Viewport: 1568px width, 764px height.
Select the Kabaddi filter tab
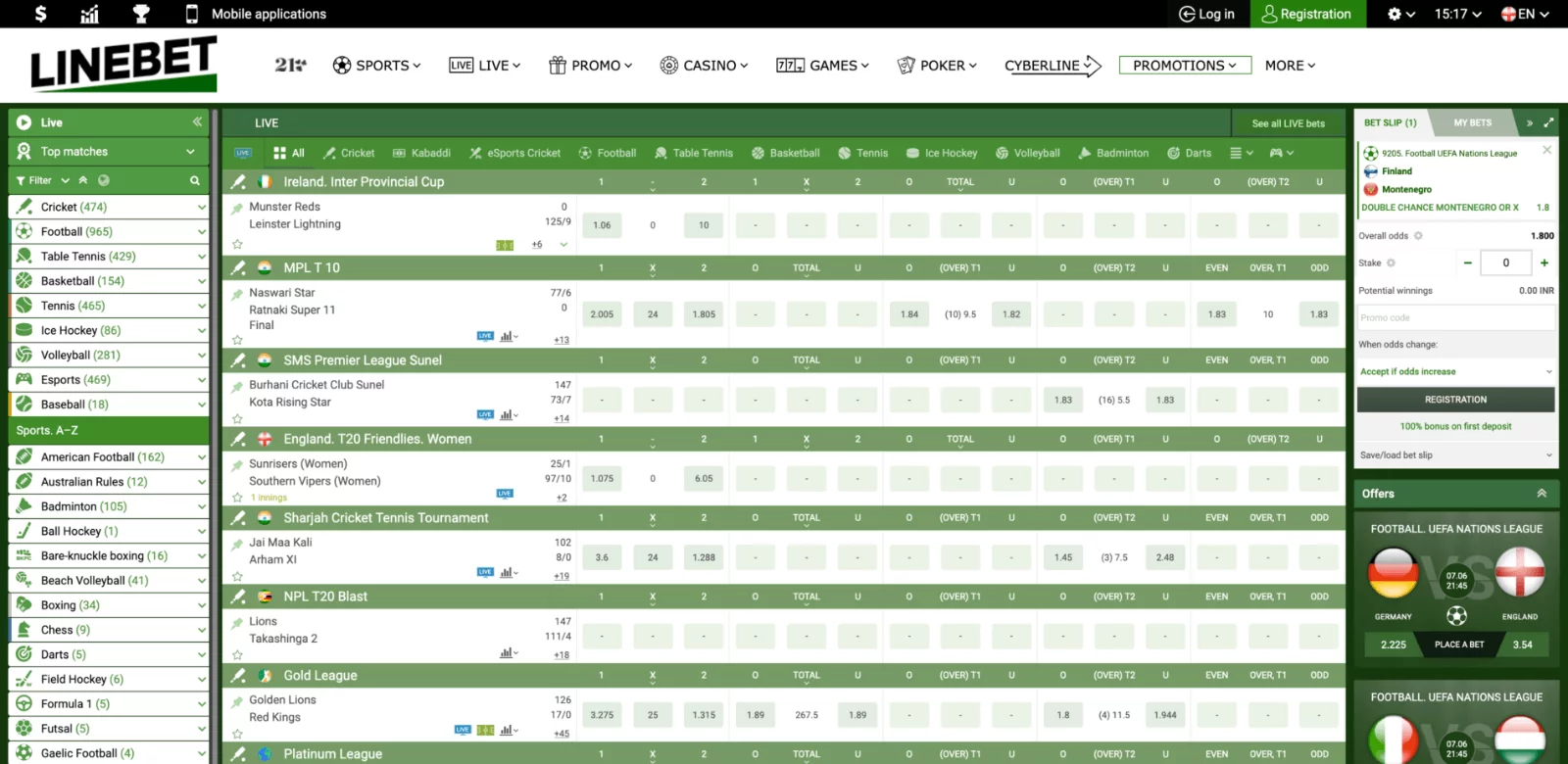(x=421, y=153)
